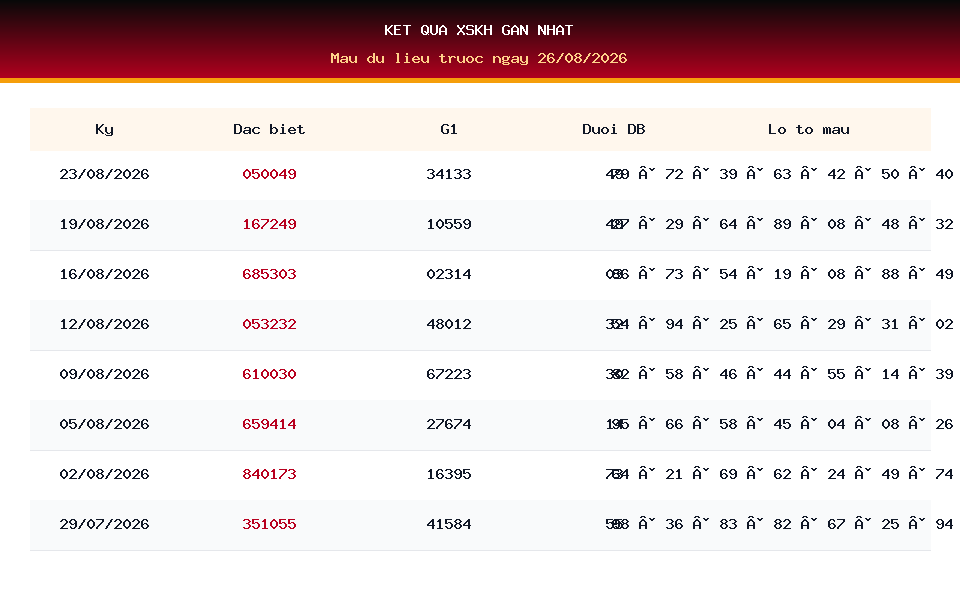Select the 23/08/2026 draw date
The width and height of the screenshot is (960, 590).
[104, 174]
